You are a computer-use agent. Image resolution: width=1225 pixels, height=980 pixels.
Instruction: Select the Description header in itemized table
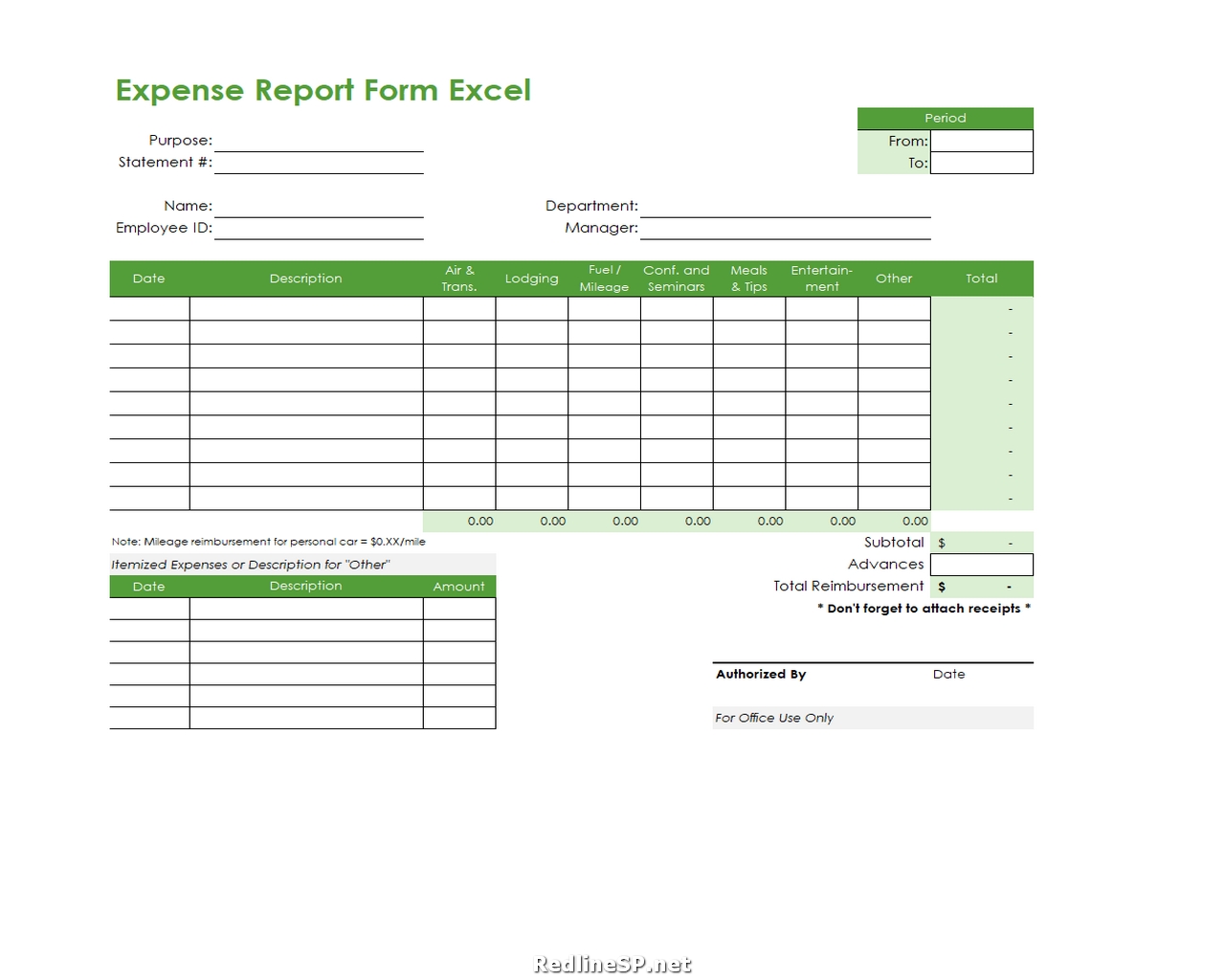(x=306, y=587)
